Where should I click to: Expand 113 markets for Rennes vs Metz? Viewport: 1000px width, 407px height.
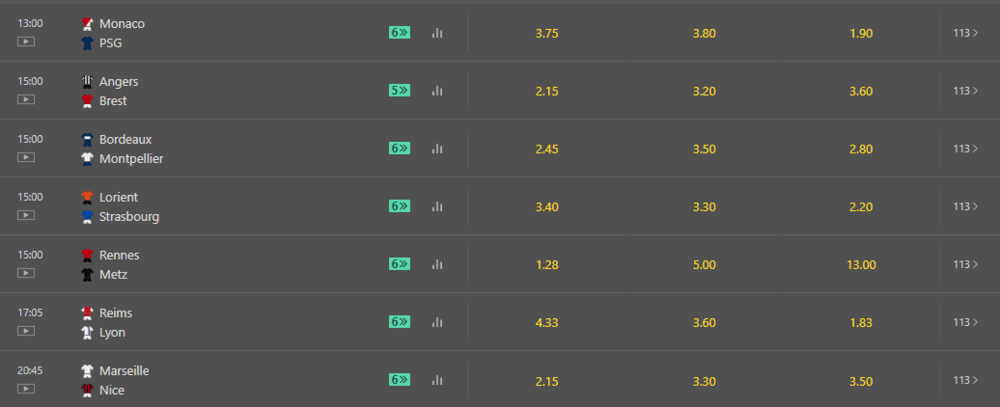click(x=966, y=264)
